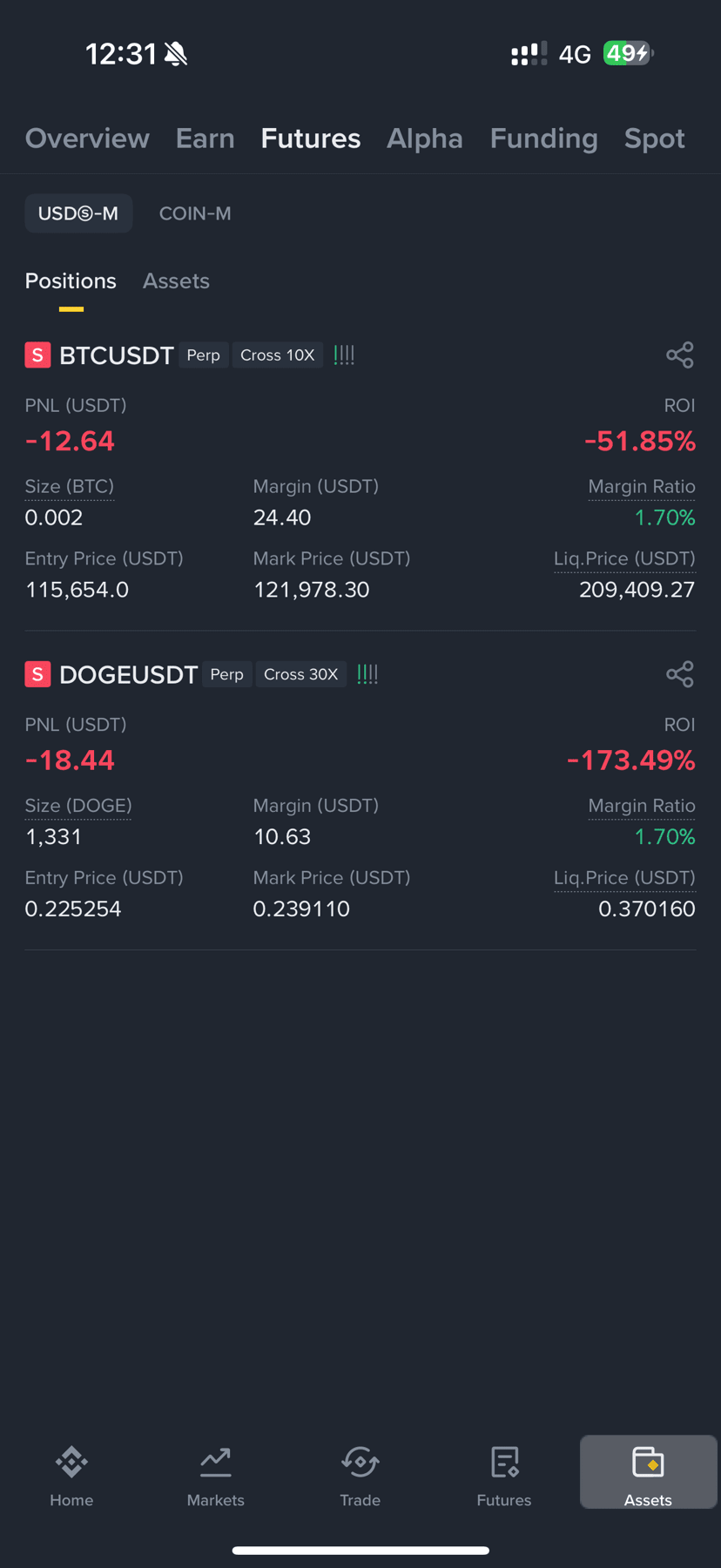Switch to the Assets sub-tab
This screenshot has width=721, height=1568.
point(176,281)
